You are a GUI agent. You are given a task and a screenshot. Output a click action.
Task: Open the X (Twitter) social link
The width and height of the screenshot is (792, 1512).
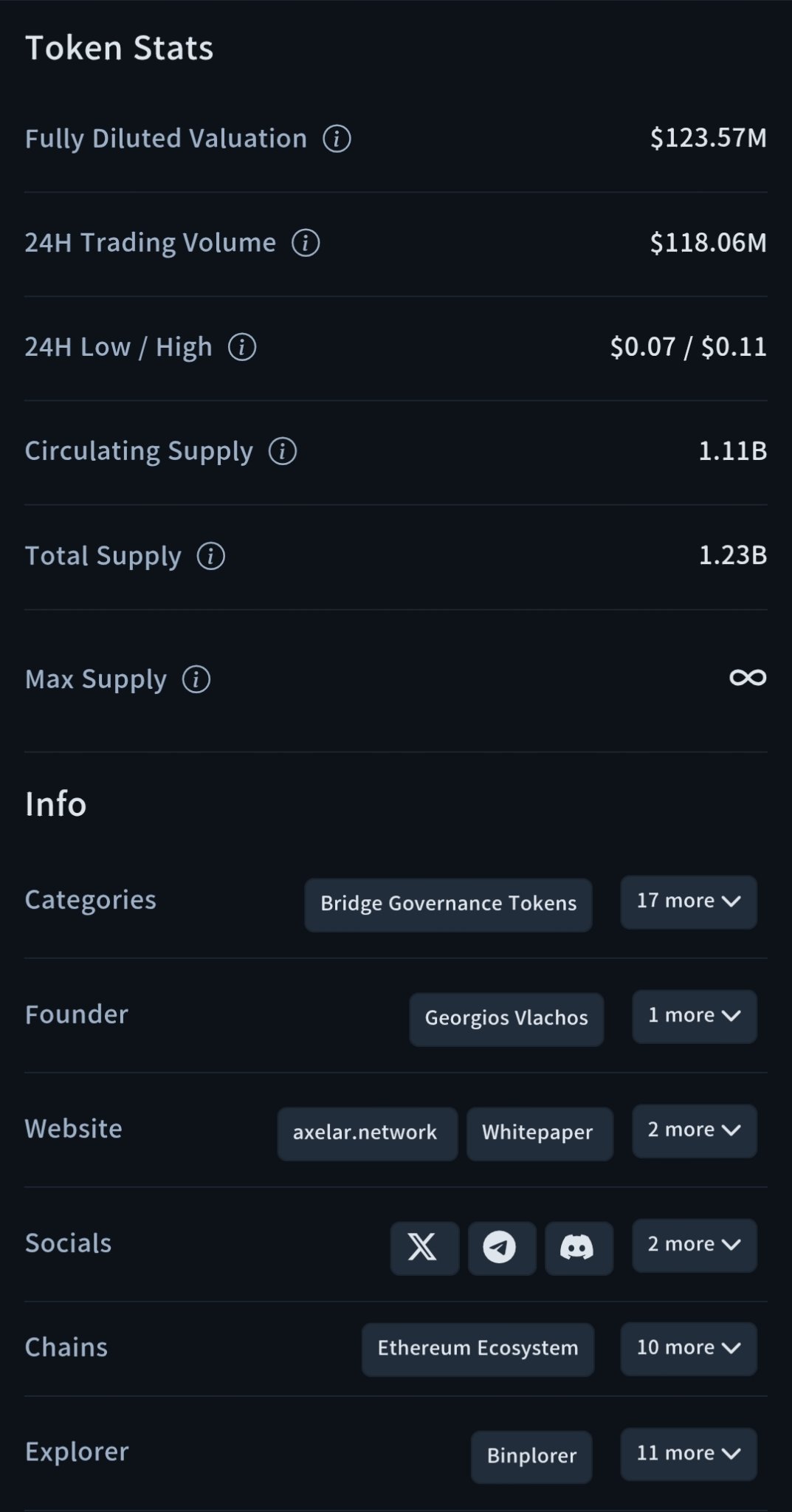[424, 1247]
